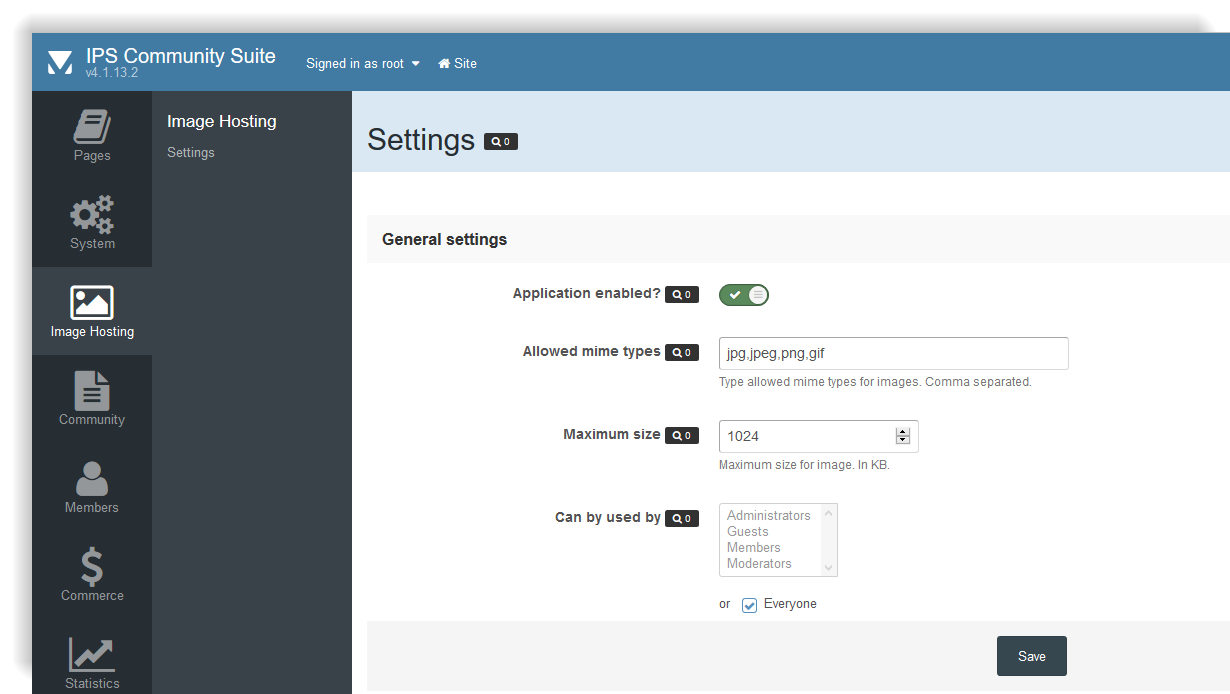Expand the Signed in as root dropdown
1230x694 pixels.
(x=363, y=63)
